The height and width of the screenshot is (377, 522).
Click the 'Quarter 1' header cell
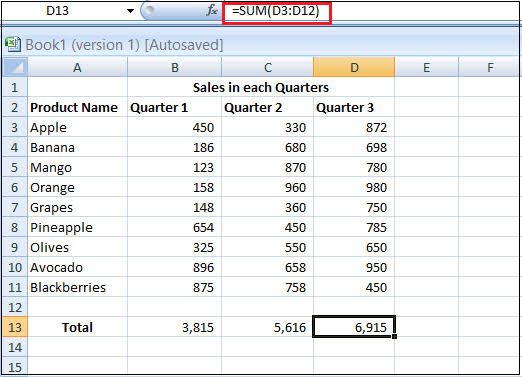[x=174, y=107]
